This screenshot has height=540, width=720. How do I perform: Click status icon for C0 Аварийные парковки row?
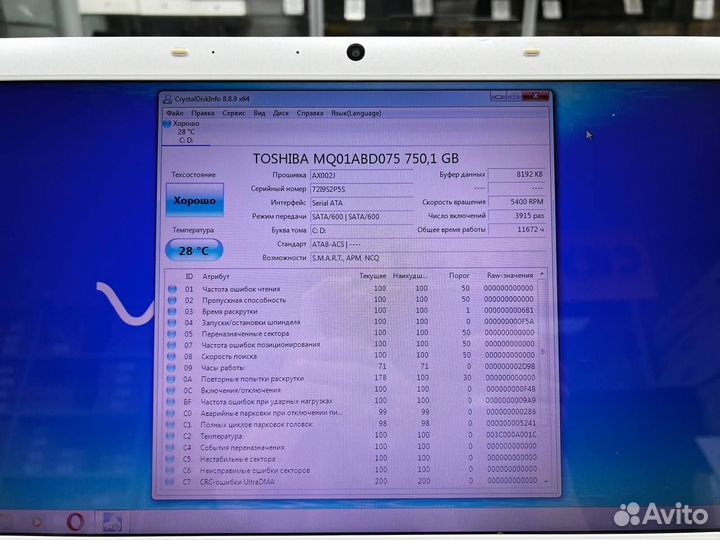[x=170, y=413]
